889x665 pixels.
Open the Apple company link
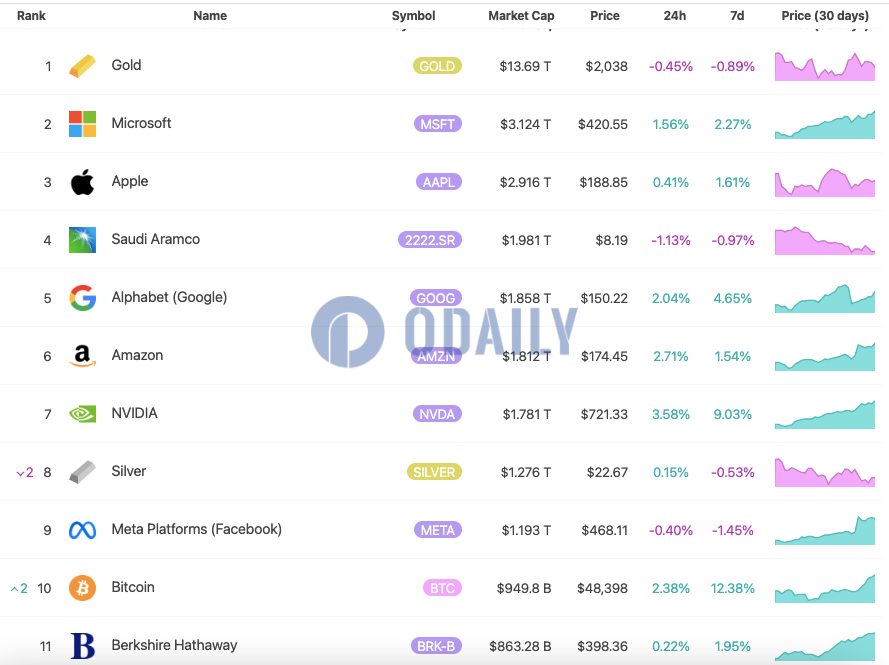pos(130,181)
